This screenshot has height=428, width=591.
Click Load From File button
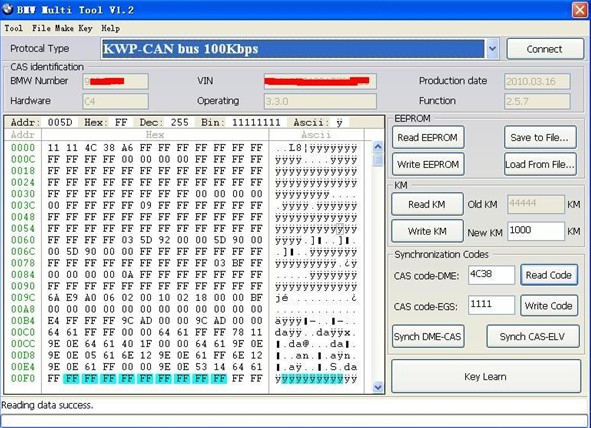point(540,164)
